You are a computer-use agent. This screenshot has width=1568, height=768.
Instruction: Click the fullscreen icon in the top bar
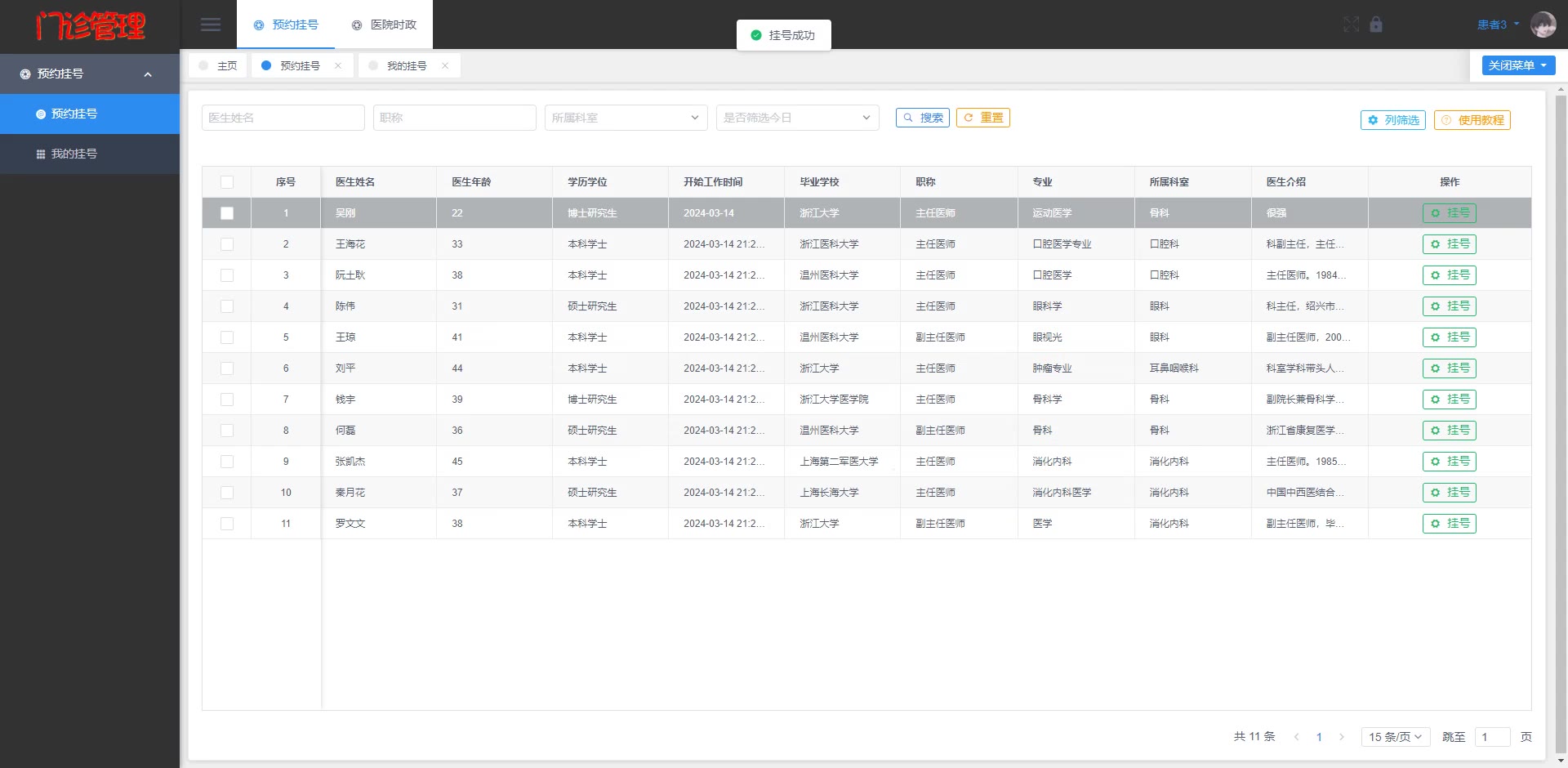point(1352,25)
